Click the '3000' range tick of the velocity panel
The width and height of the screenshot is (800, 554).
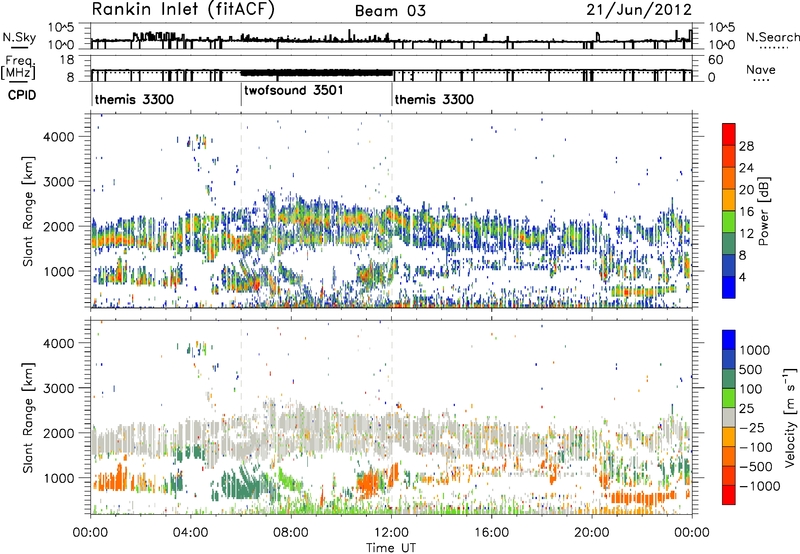coord(59,388)
